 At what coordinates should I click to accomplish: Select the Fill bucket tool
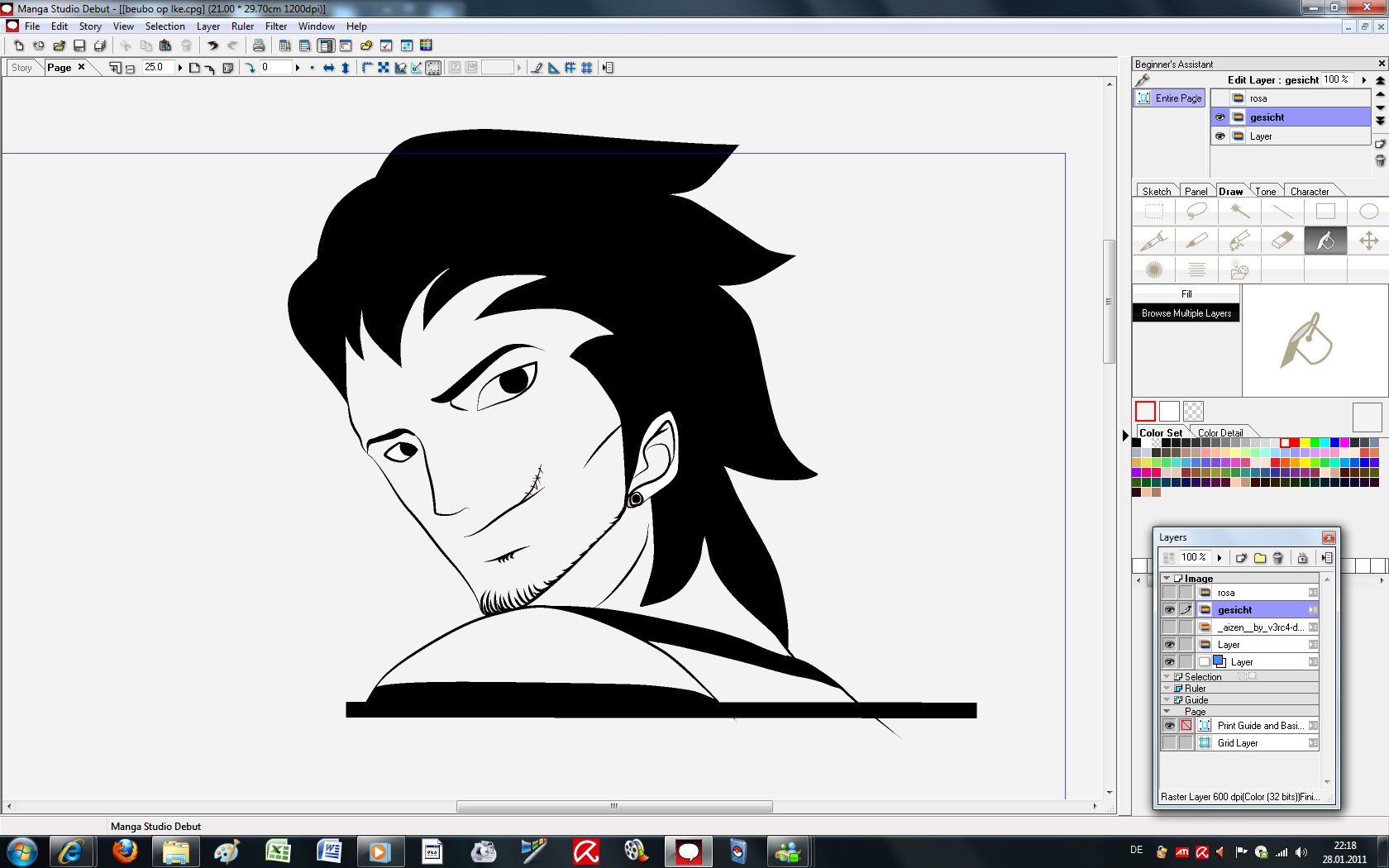[1325, 241]
